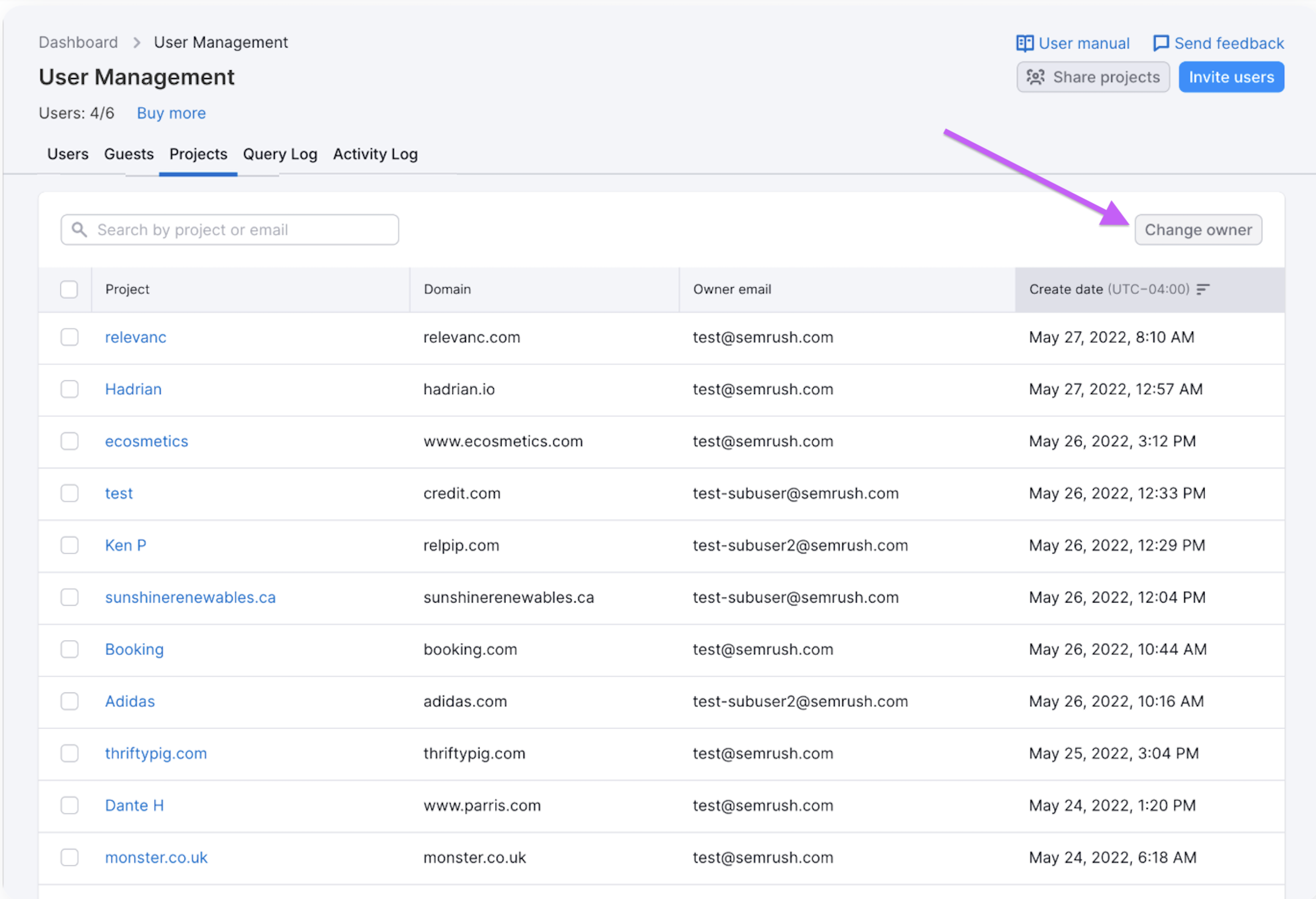Open the Buy more link
This screenshot has width=1316, height=899.
(171, 113)
